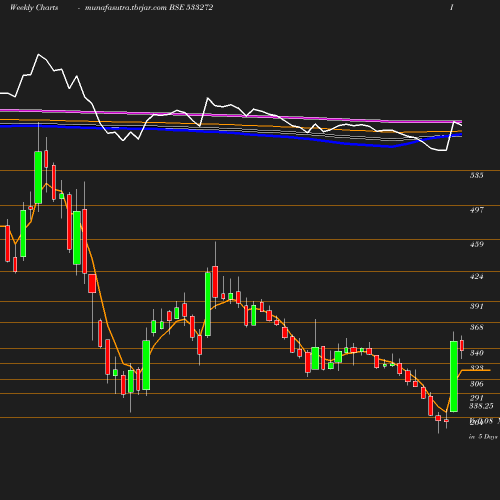
Task: Select the 291 price axis label
Action: pyautogui.click(x=476, y=398)
